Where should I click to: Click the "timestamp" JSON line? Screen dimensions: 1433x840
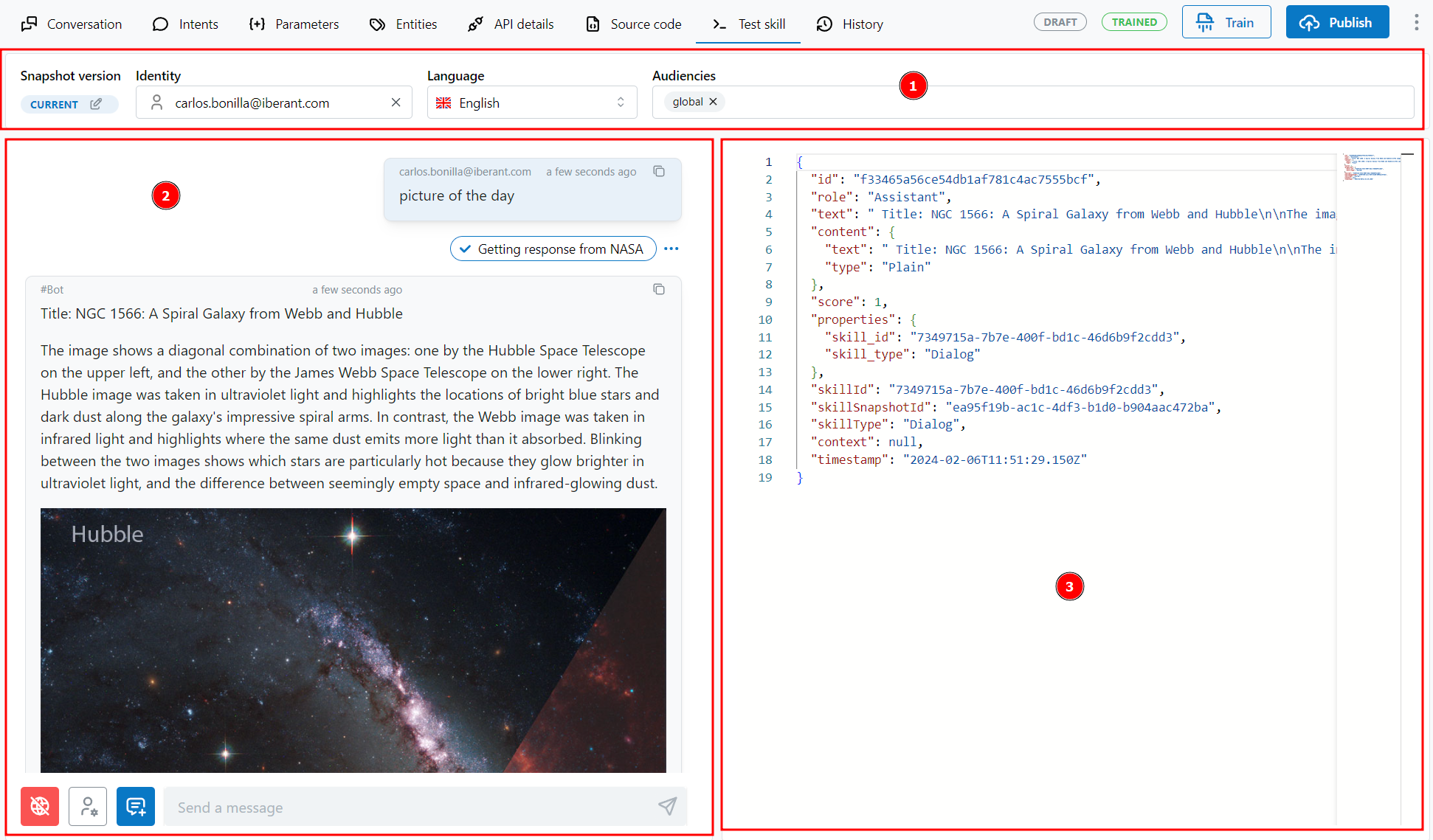pos(947,459)
